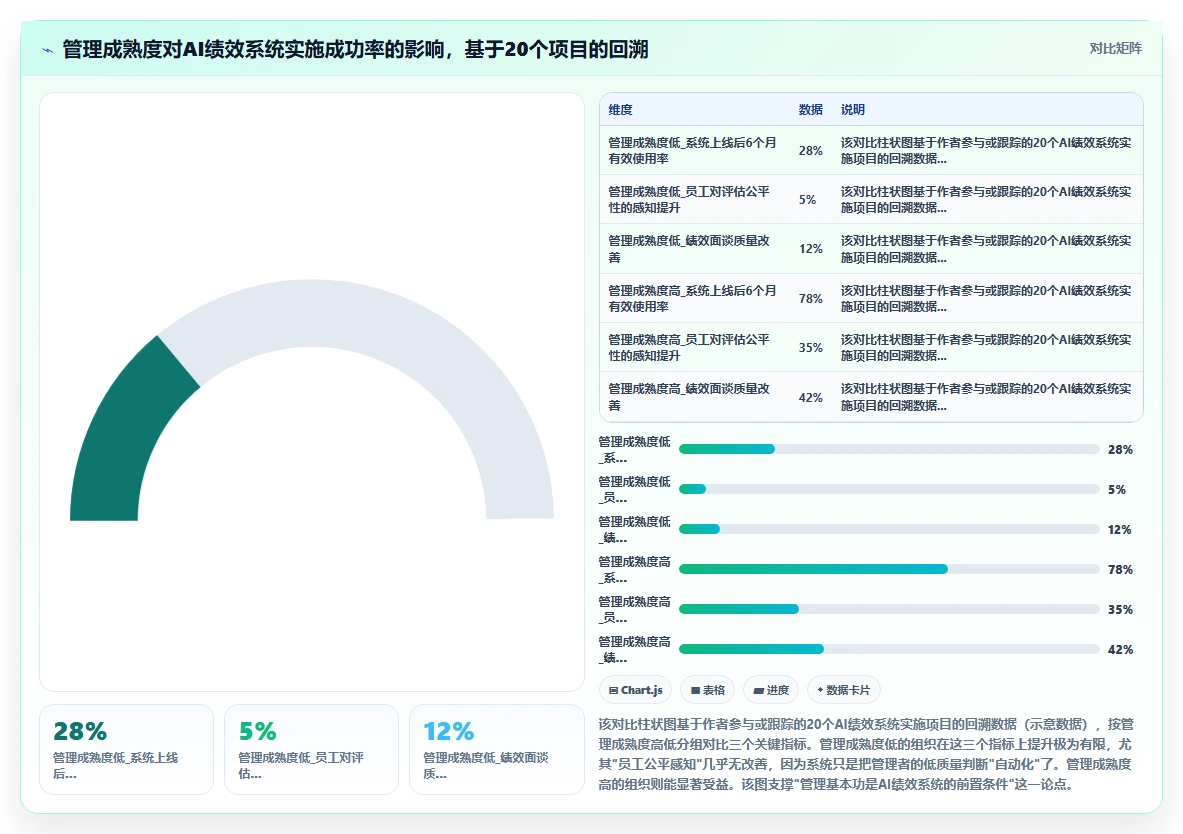Click the 12% cell in the table
The width and height of the screenshot is (1183, 834).
(x=810, y=248)
